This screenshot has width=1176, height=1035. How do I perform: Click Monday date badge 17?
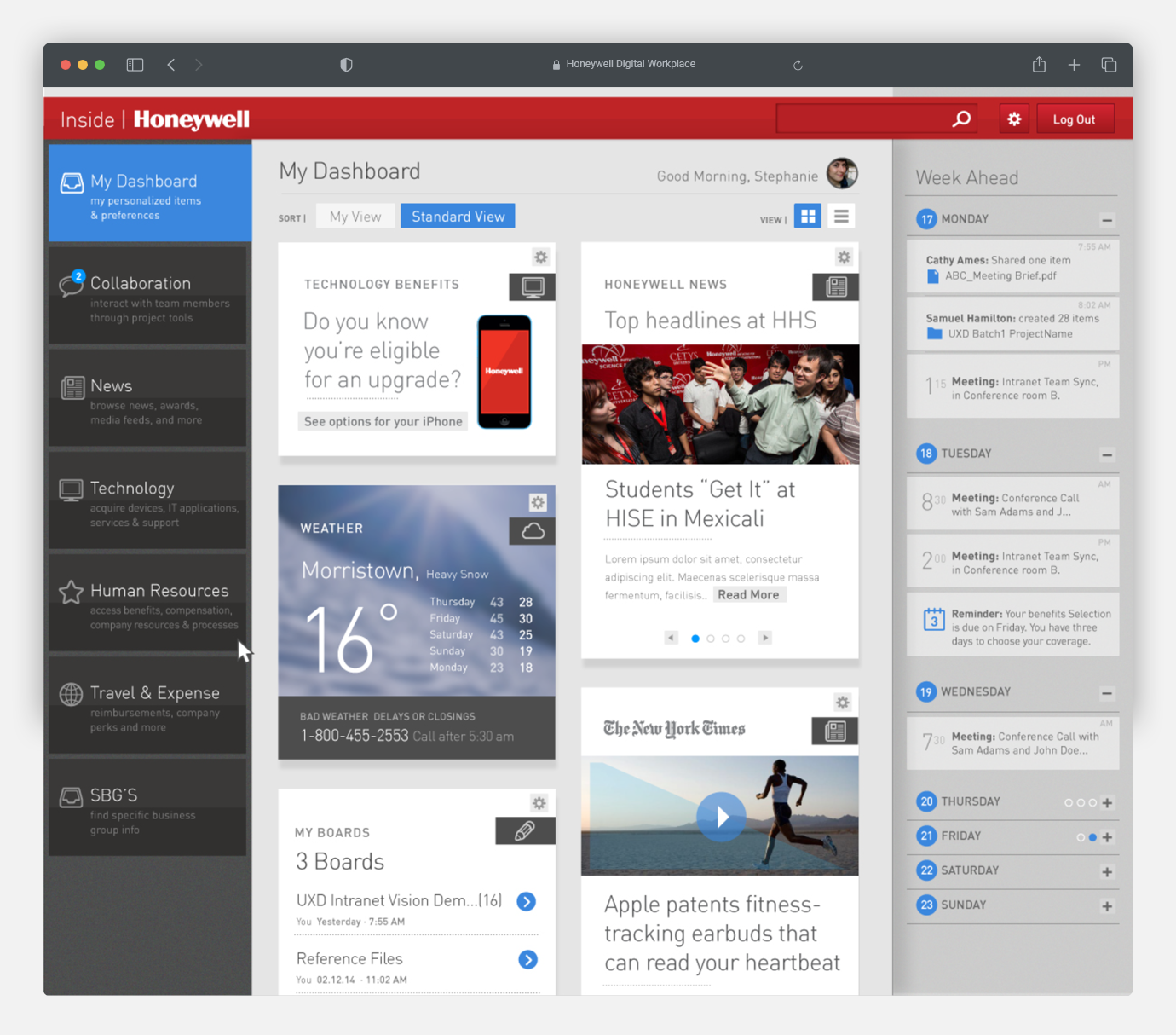[x=926, y=219]
